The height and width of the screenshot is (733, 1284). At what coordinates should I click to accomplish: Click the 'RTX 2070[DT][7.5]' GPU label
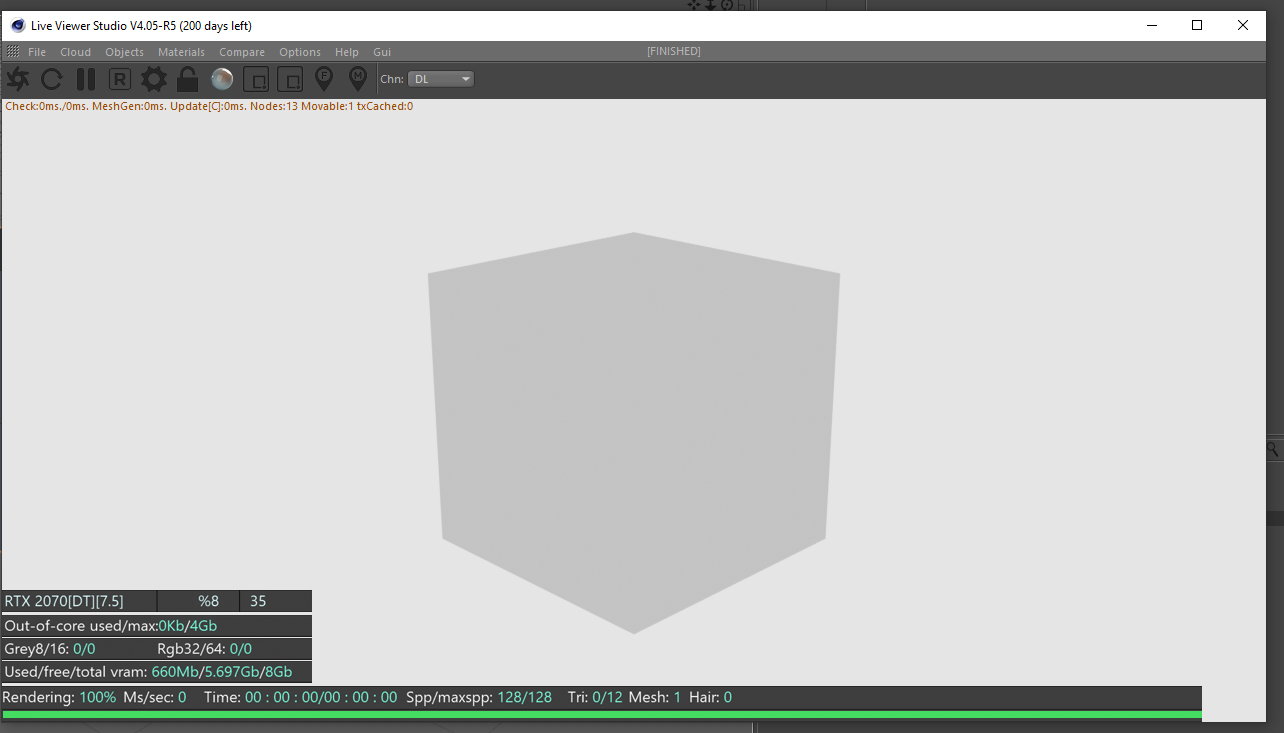[64, 601]
